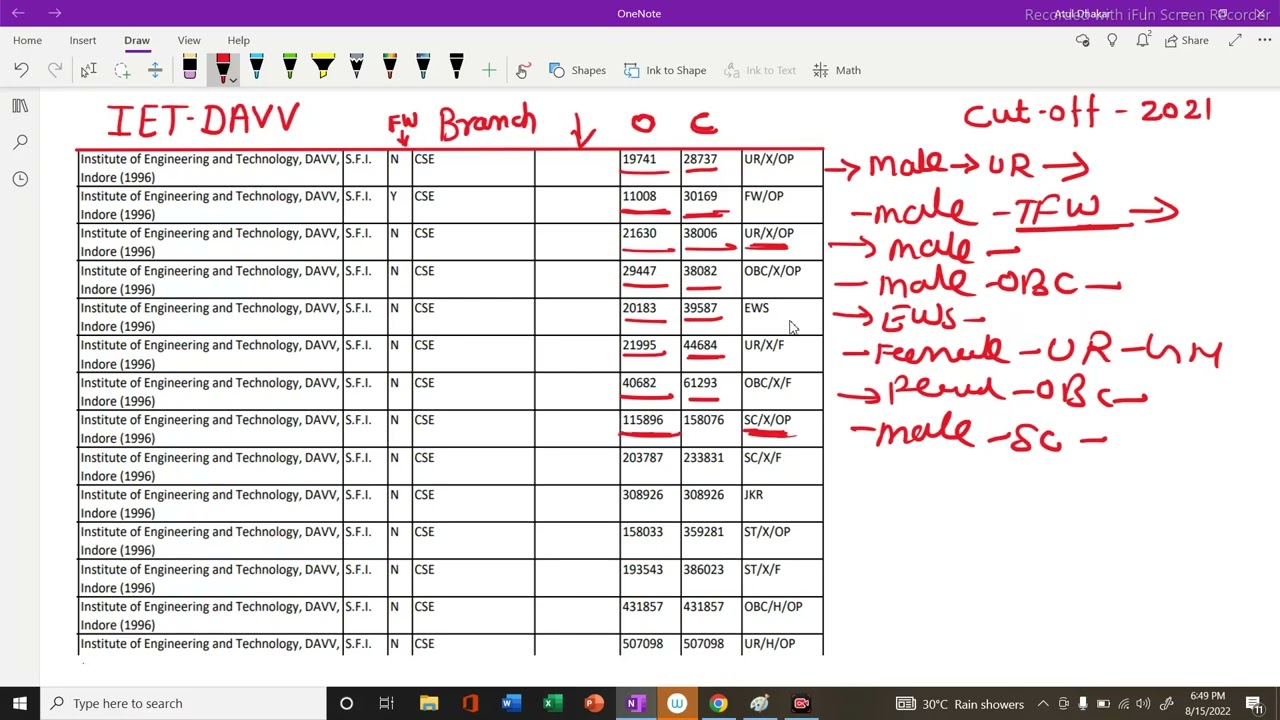The image size is (1280, 720).
Task: Redo the last undone action
Action: (x=55, y=70)
